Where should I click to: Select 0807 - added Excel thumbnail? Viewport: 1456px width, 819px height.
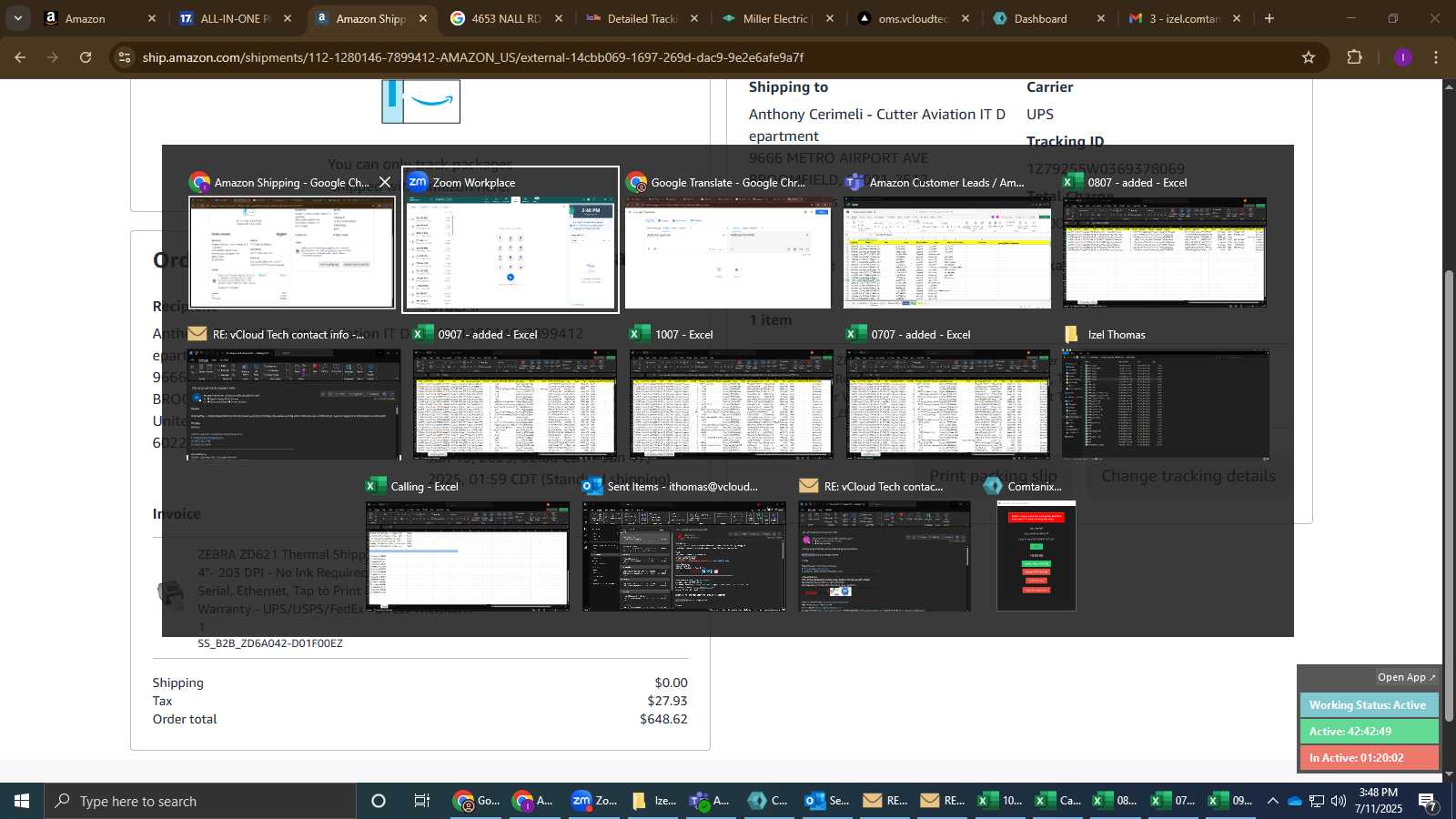(1165, 252)
